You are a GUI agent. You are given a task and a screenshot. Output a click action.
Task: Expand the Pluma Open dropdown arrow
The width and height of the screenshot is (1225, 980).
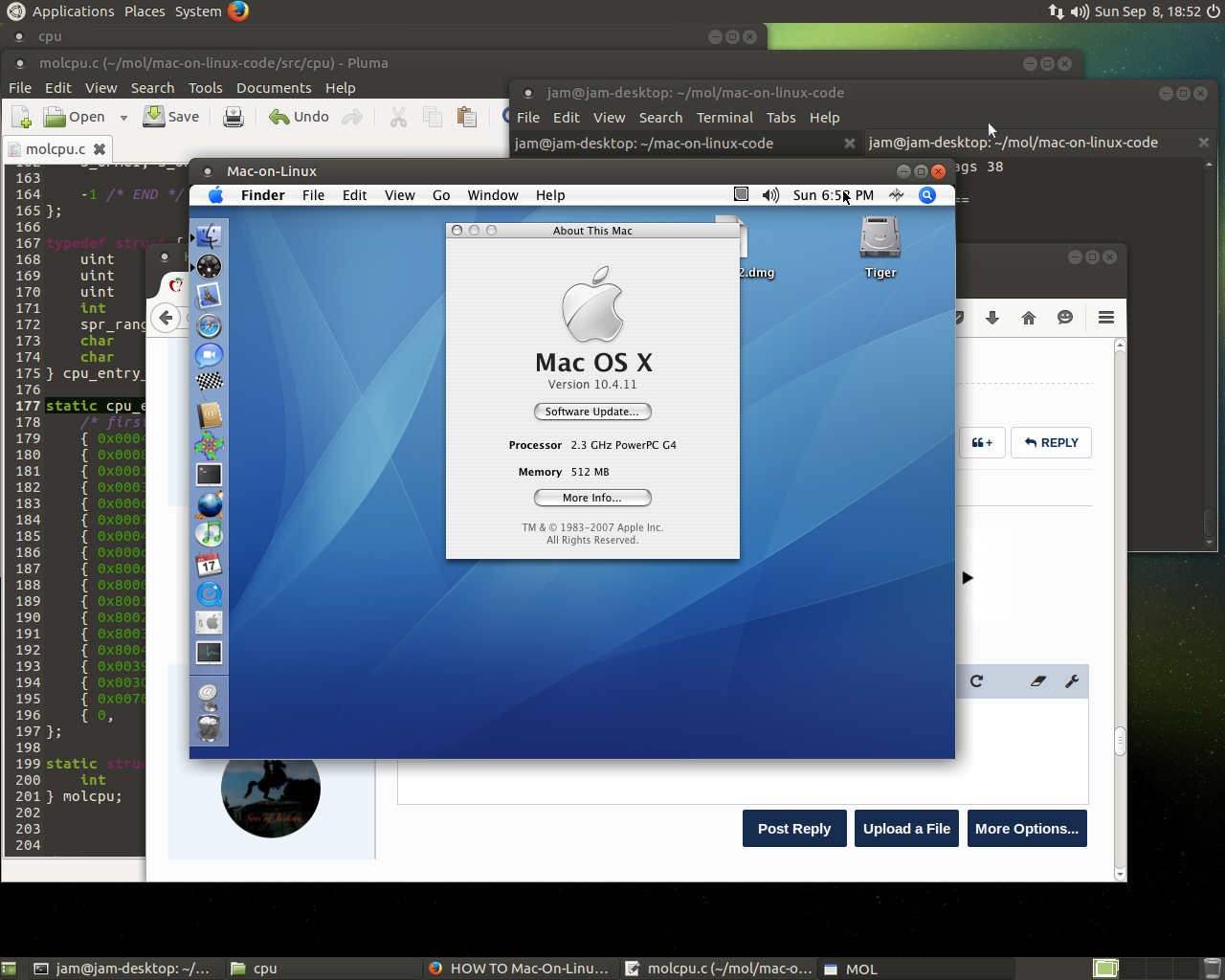coord(123,118)
